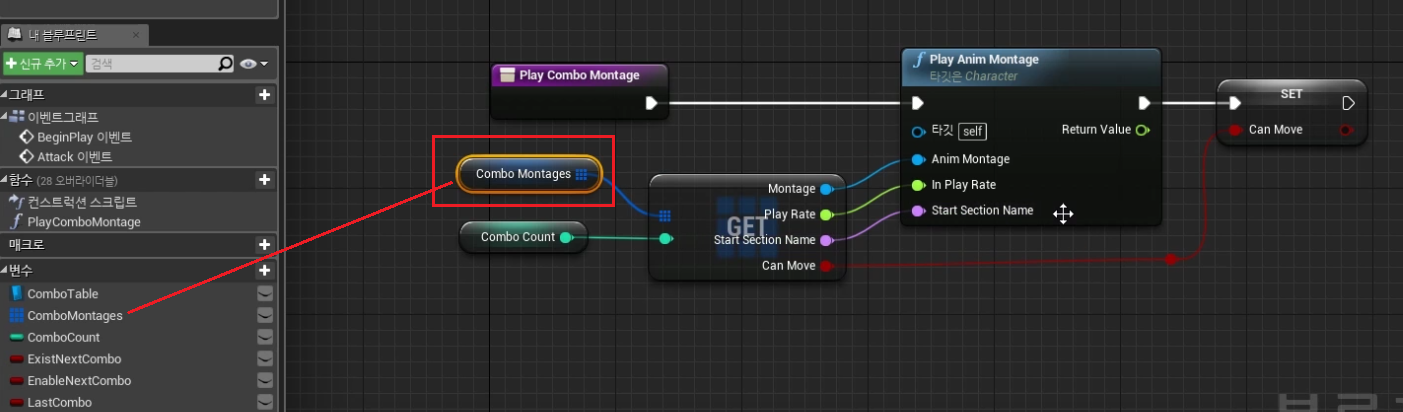The height and width of the screenshot is (412, 1403).
Task: Click Play Anim Montage output exec pin
Action: point(1144,102)
